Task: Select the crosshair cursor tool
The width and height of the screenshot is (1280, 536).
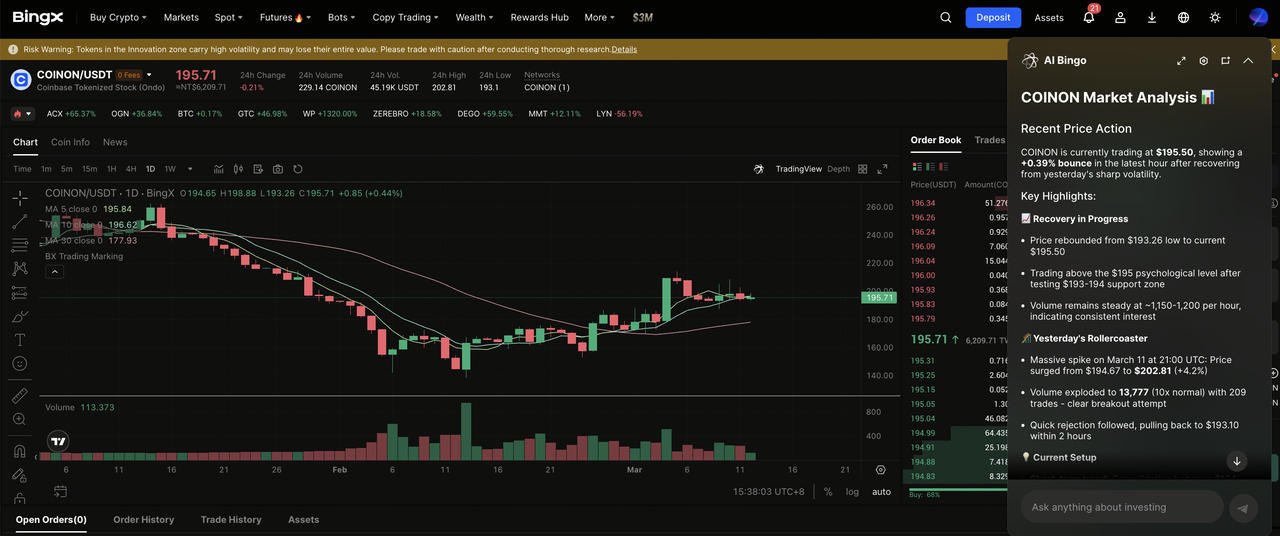Action: (19, 198)
